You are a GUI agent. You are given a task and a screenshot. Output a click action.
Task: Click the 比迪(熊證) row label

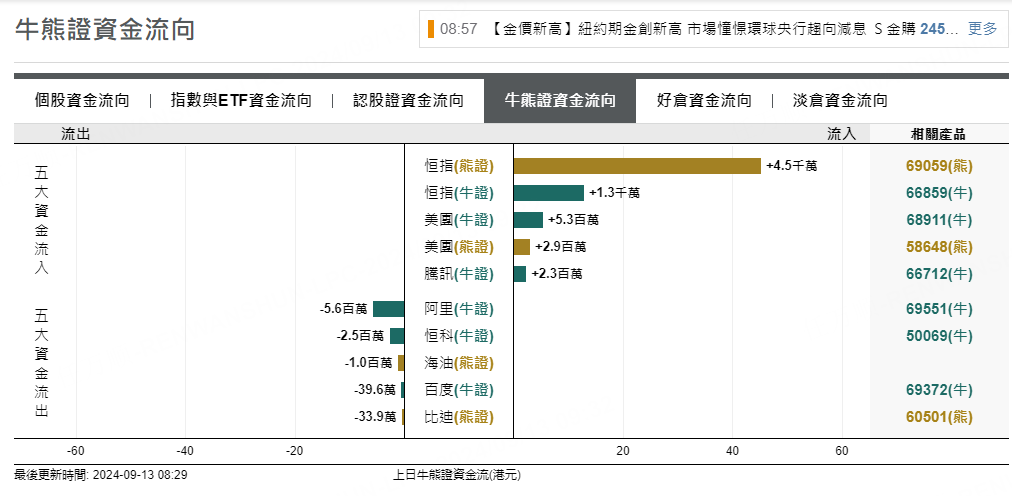(458, 417)
